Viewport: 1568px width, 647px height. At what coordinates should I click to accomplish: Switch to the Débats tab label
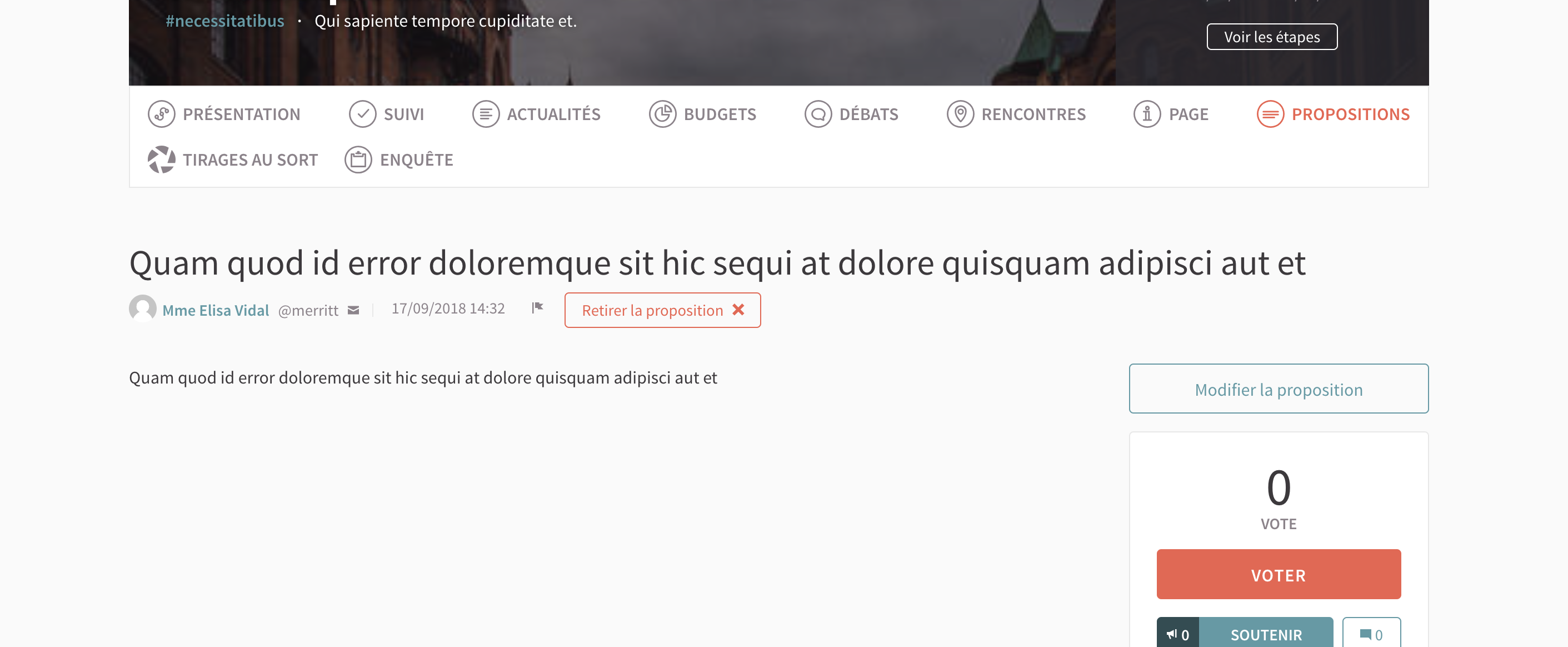click(x=868, y=114)
